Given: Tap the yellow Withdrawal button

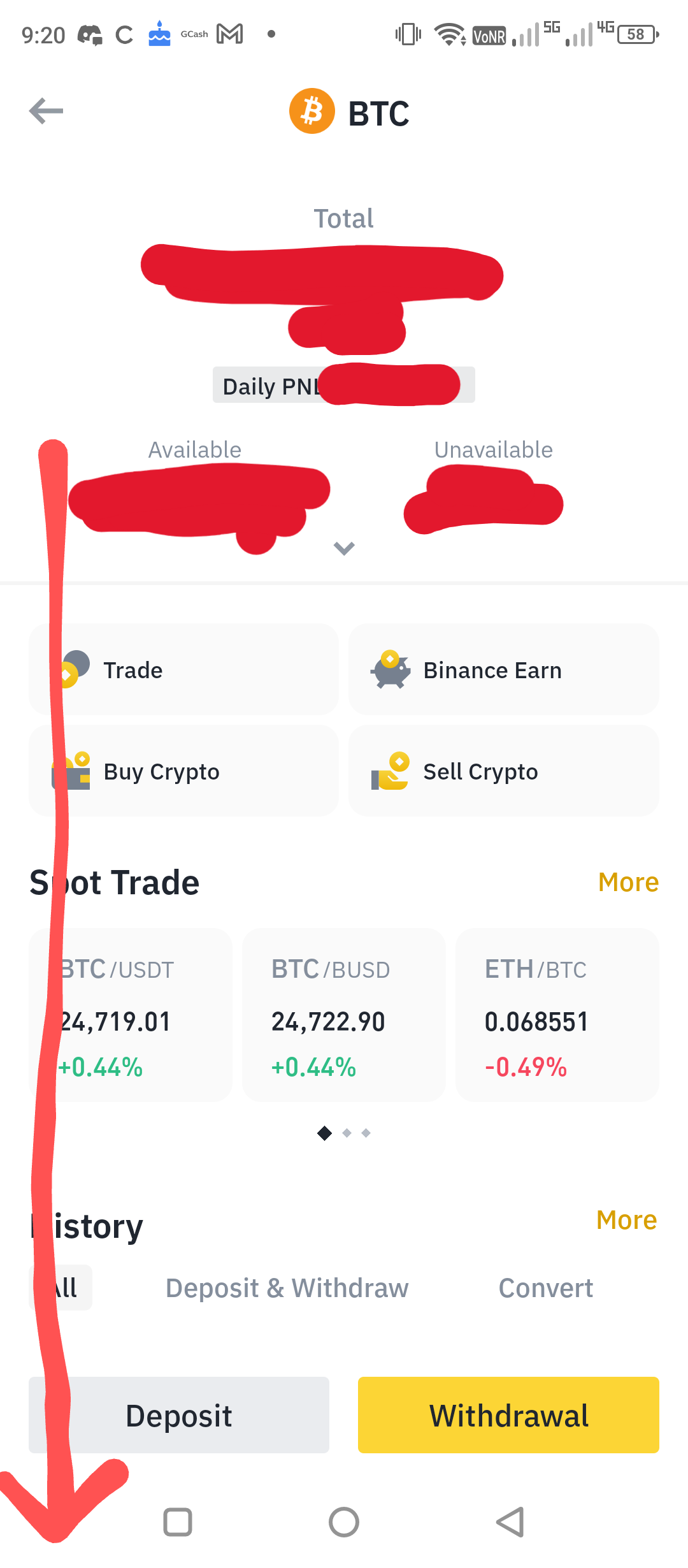Looking at the screenshot, I should coord(508,1415).
